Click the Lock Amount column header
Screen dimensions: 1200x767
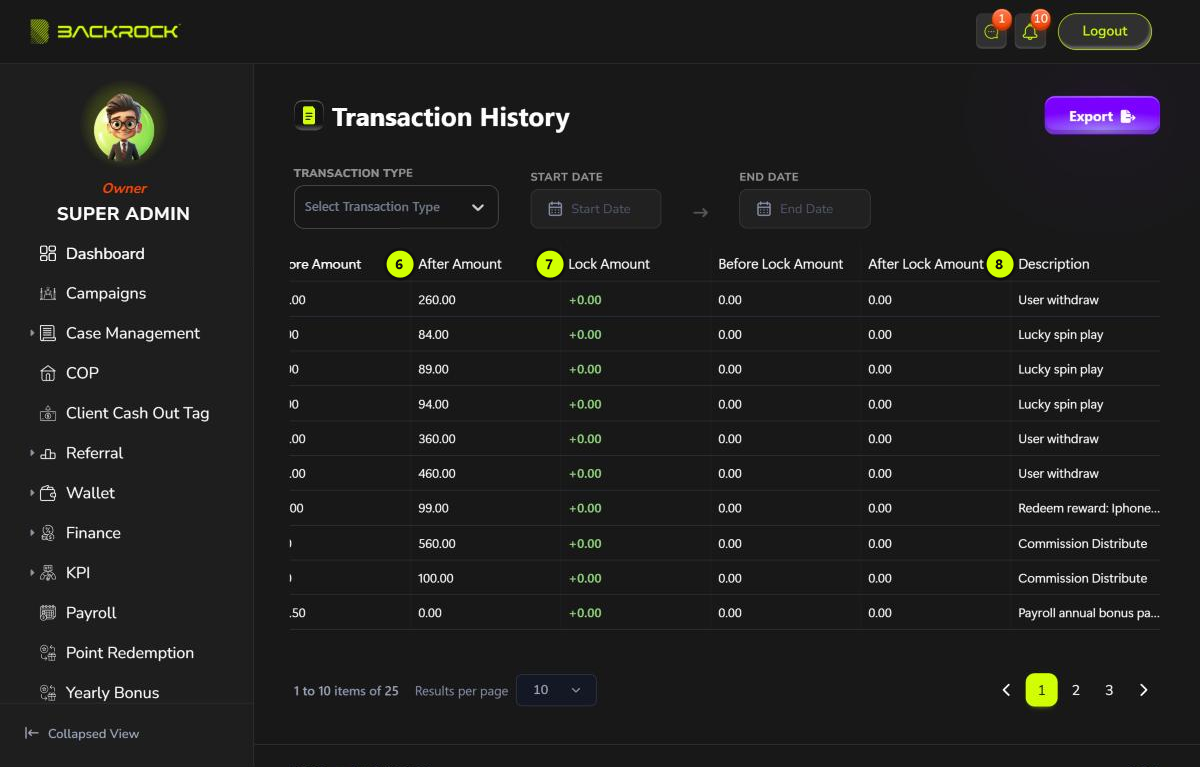(x=609, y=264)
